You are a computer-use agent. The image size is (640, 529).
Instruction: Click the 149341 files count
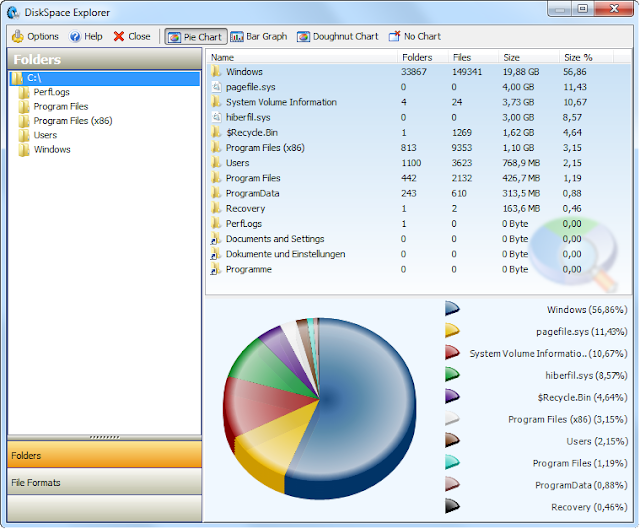coord(467,72)
